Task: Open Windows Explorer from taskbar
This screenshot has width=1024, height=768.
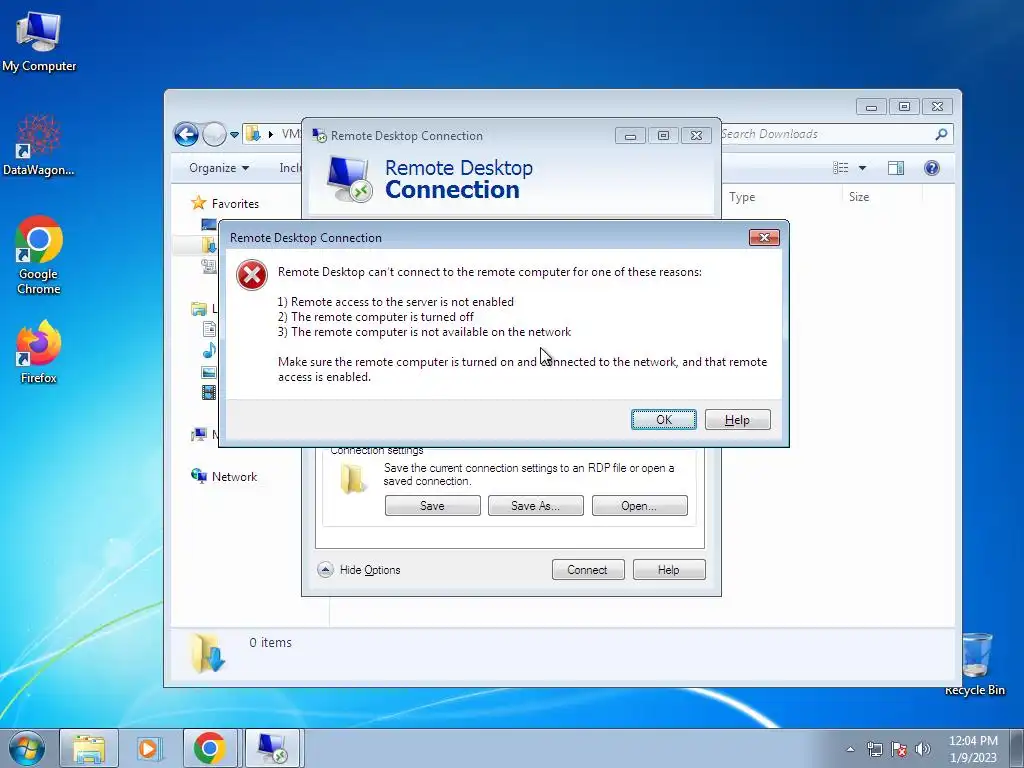Action: coord(89,748)
